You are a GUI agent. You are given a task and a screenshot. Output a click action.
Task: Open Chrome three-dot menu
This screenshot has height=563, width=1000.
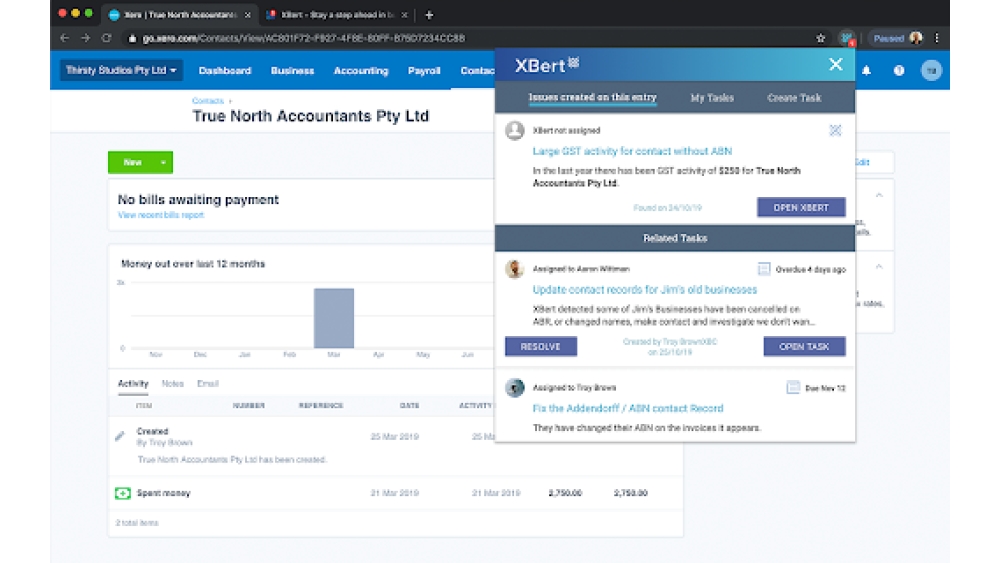pos(937,38)
